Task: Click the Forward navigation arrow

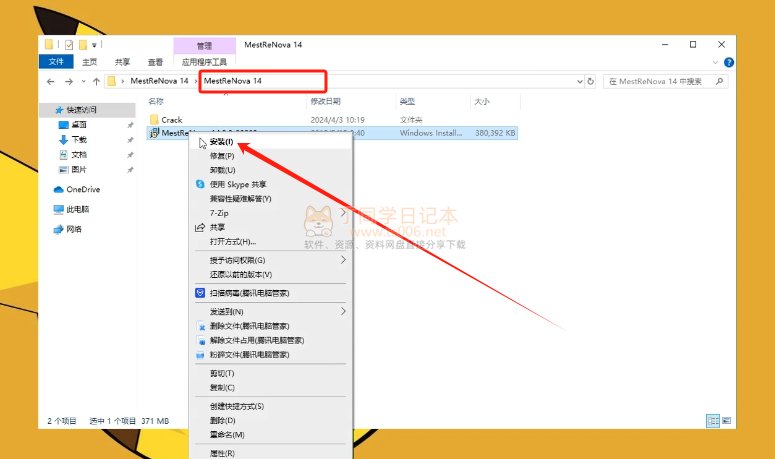Action: pyautogui.click(x=69, y=82)
